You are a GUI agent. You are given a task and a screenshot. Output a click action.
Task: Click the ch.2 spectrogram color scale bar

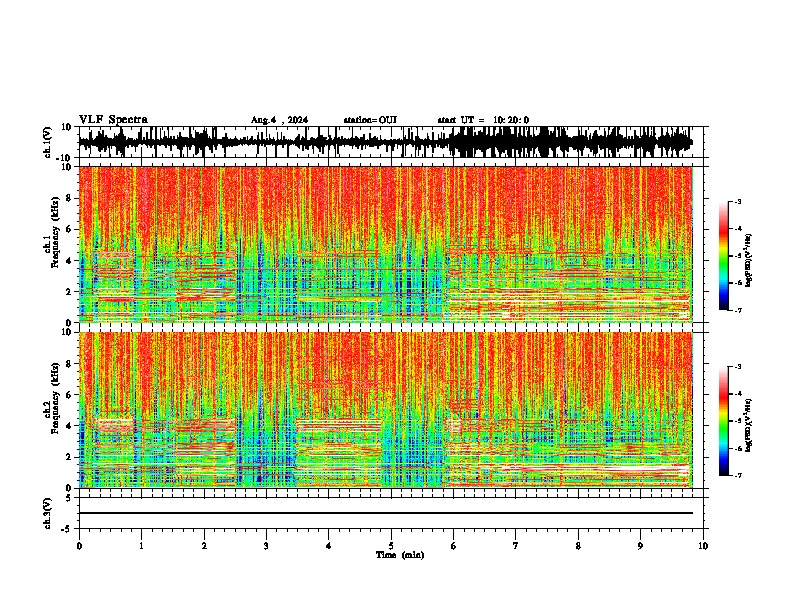pyautogui.click(x=724, y=421)
